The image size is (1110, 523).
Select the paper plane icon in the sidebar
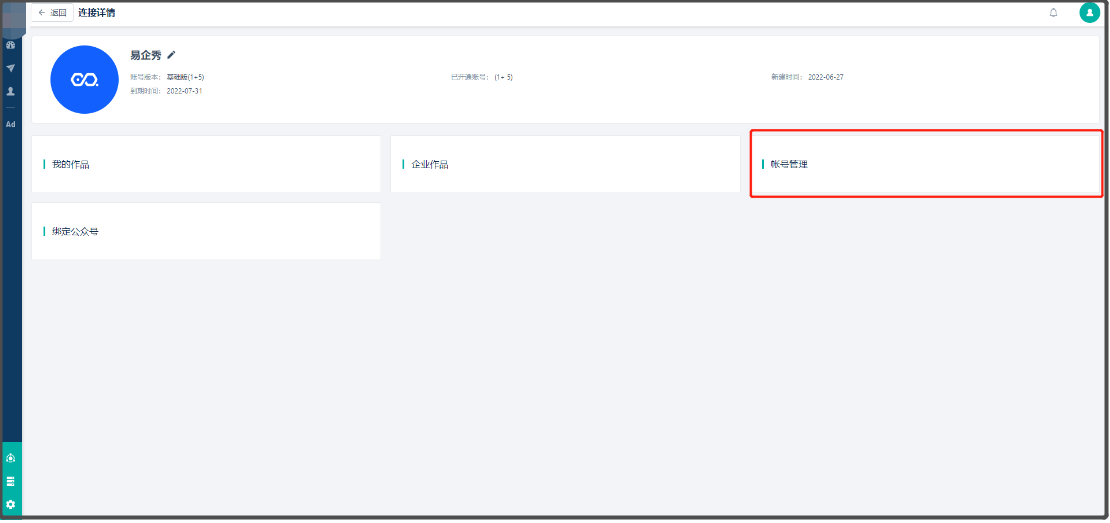pyautogui.click(x=11, y=68)
